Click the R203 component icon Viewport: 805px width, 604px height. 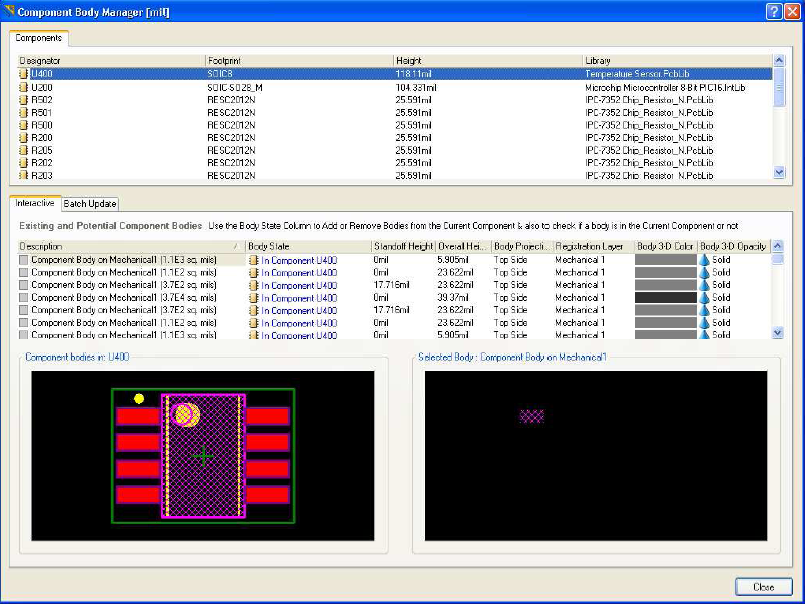pyautogui.click(x=25, y=175)
